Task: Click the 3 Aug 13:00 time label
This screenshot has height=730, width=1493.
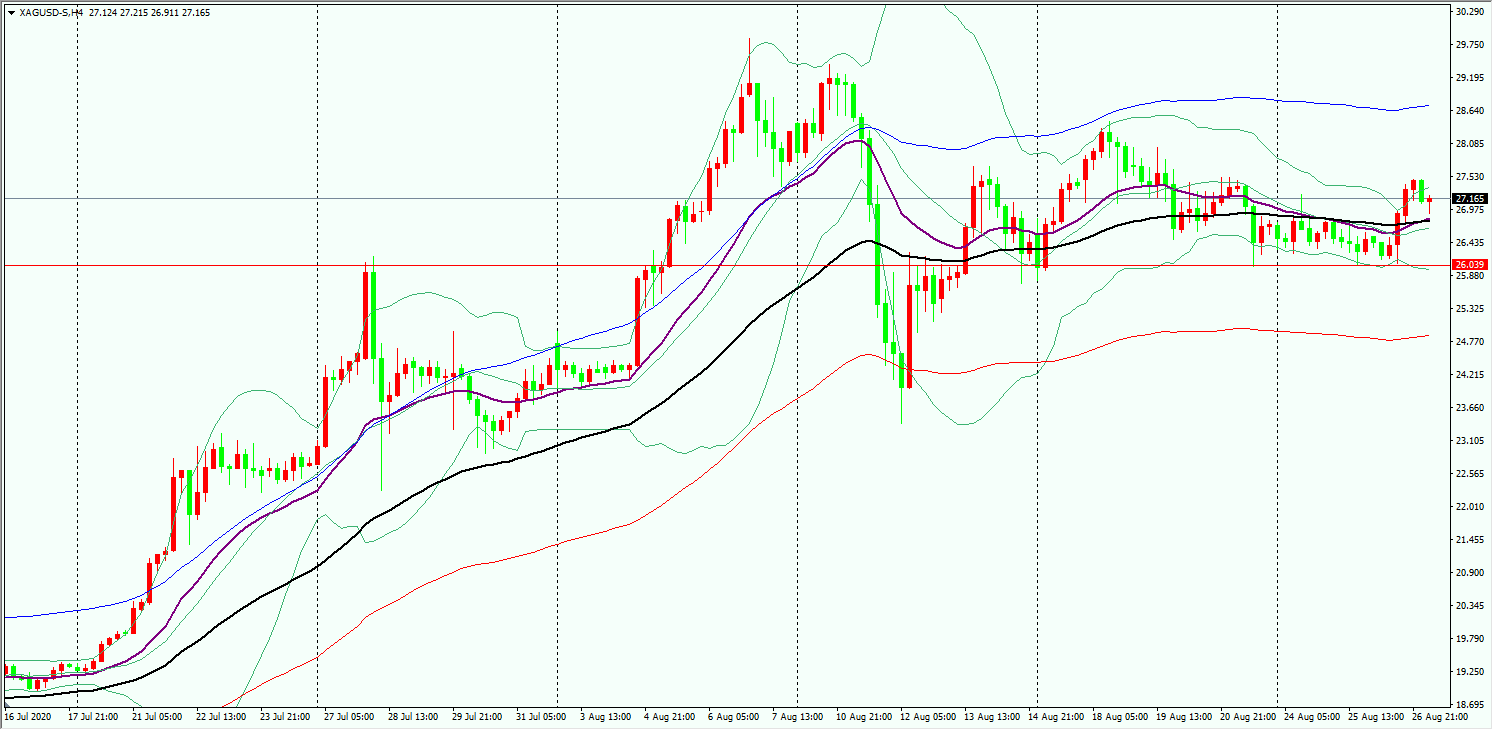Action: click(x=604, y=717)
